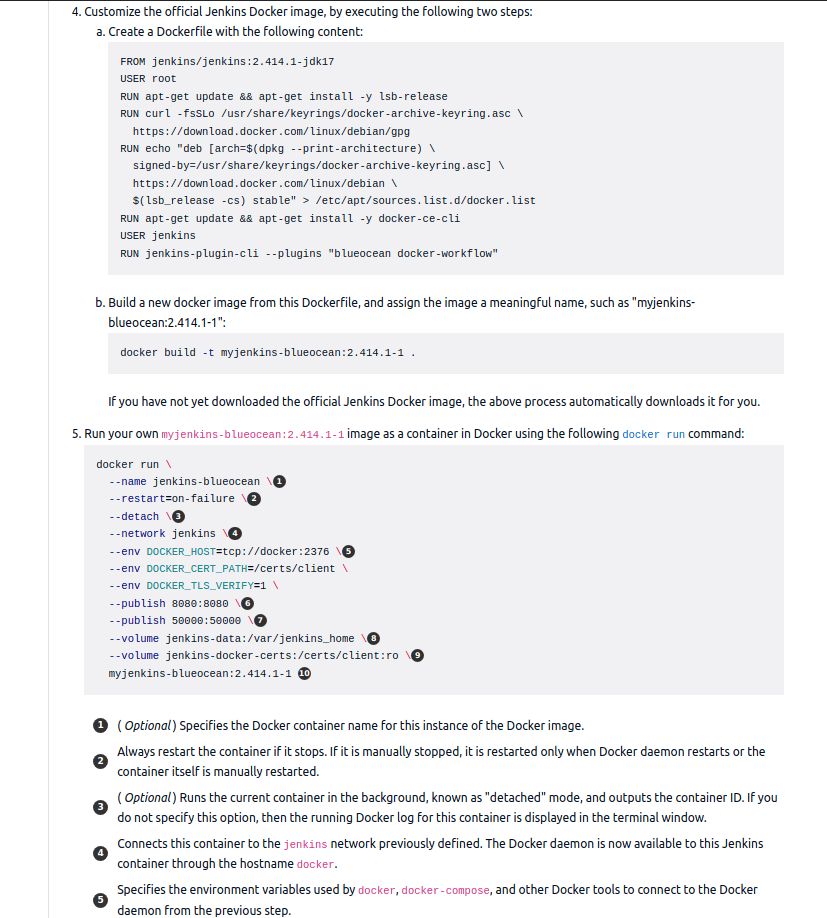Click explanation bullet 5 about environment variables
The width and height of the screenshot is (827, 918).
[99, 899]
